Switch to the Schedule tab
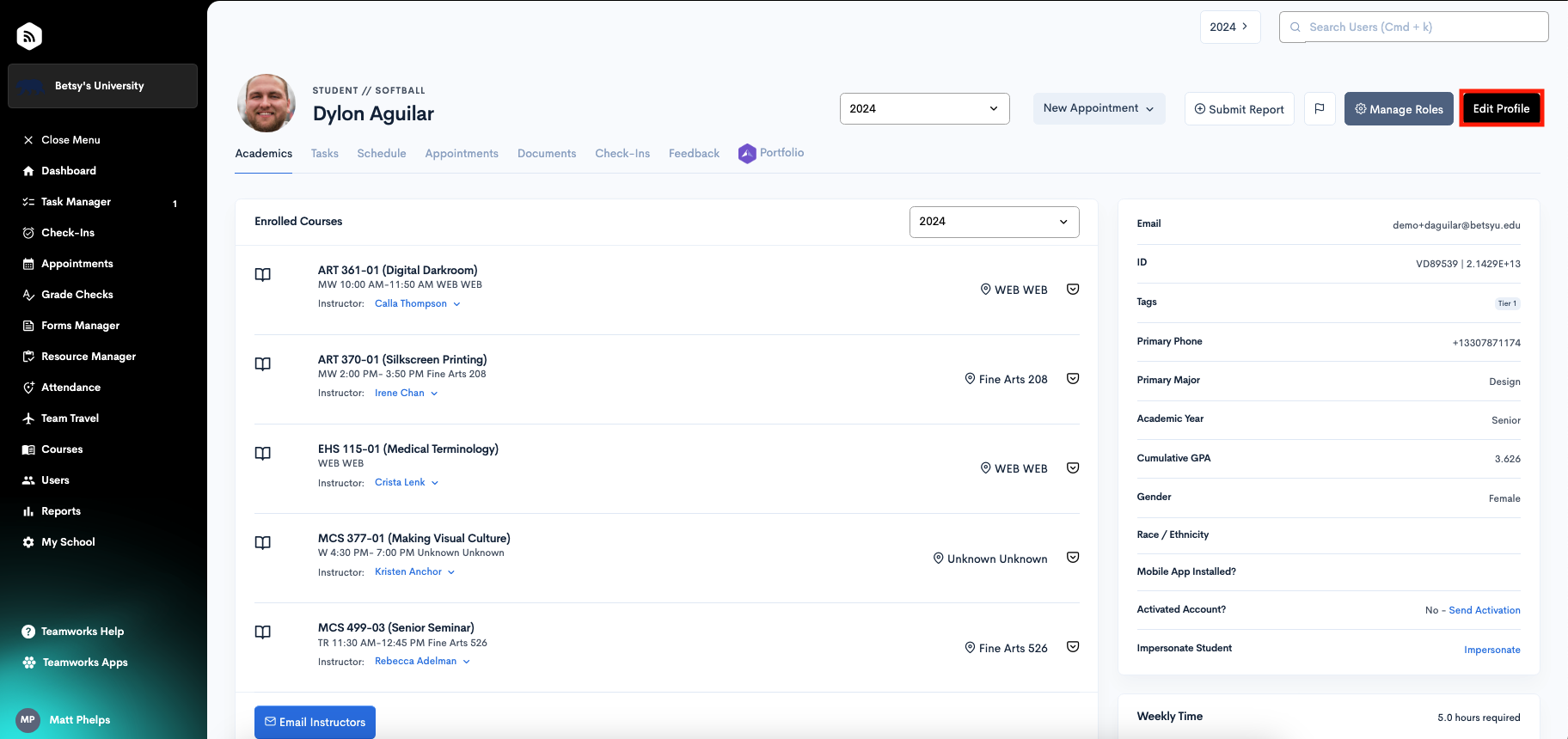This screenshot has height=739, width=1568. pyautogui.click(x=382, y=154)
